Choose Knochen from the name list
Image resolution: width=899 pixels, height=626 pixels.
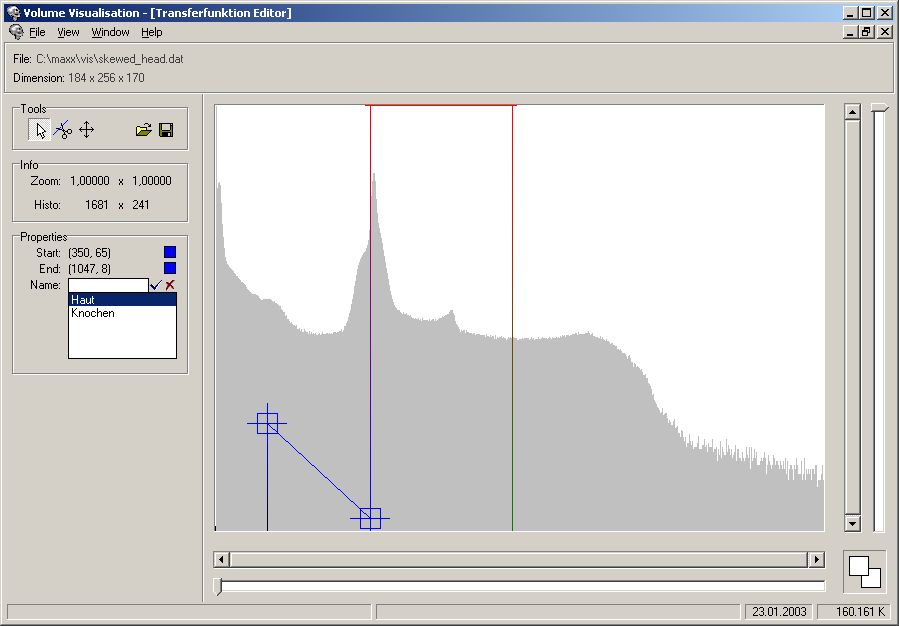tap(122, 313)
